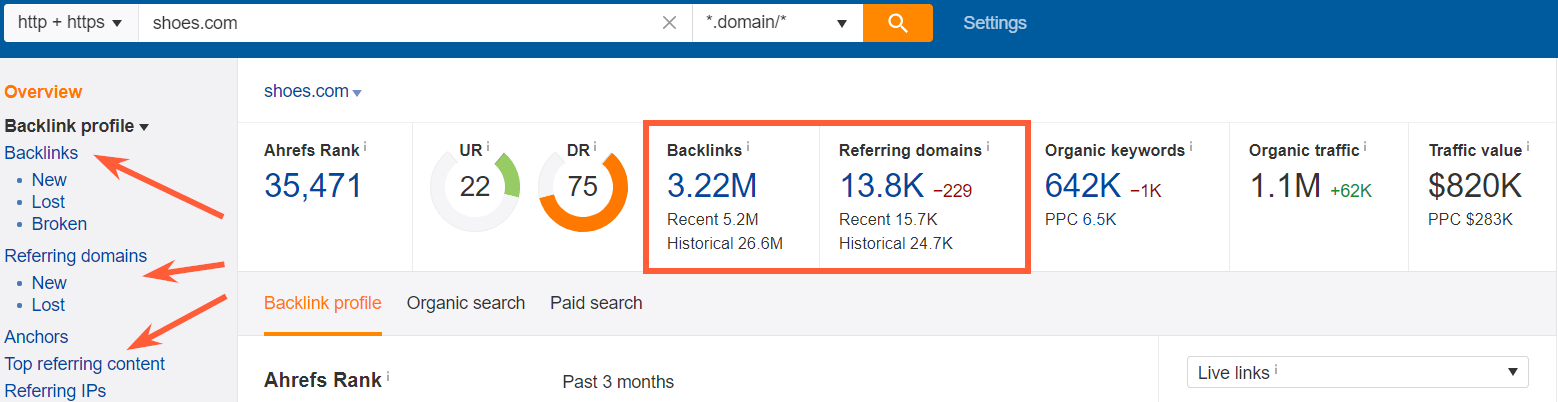The image size is (1558, 402).
Task: Open New under Backlinks in sidebar
Action: (x=49, y=180)
